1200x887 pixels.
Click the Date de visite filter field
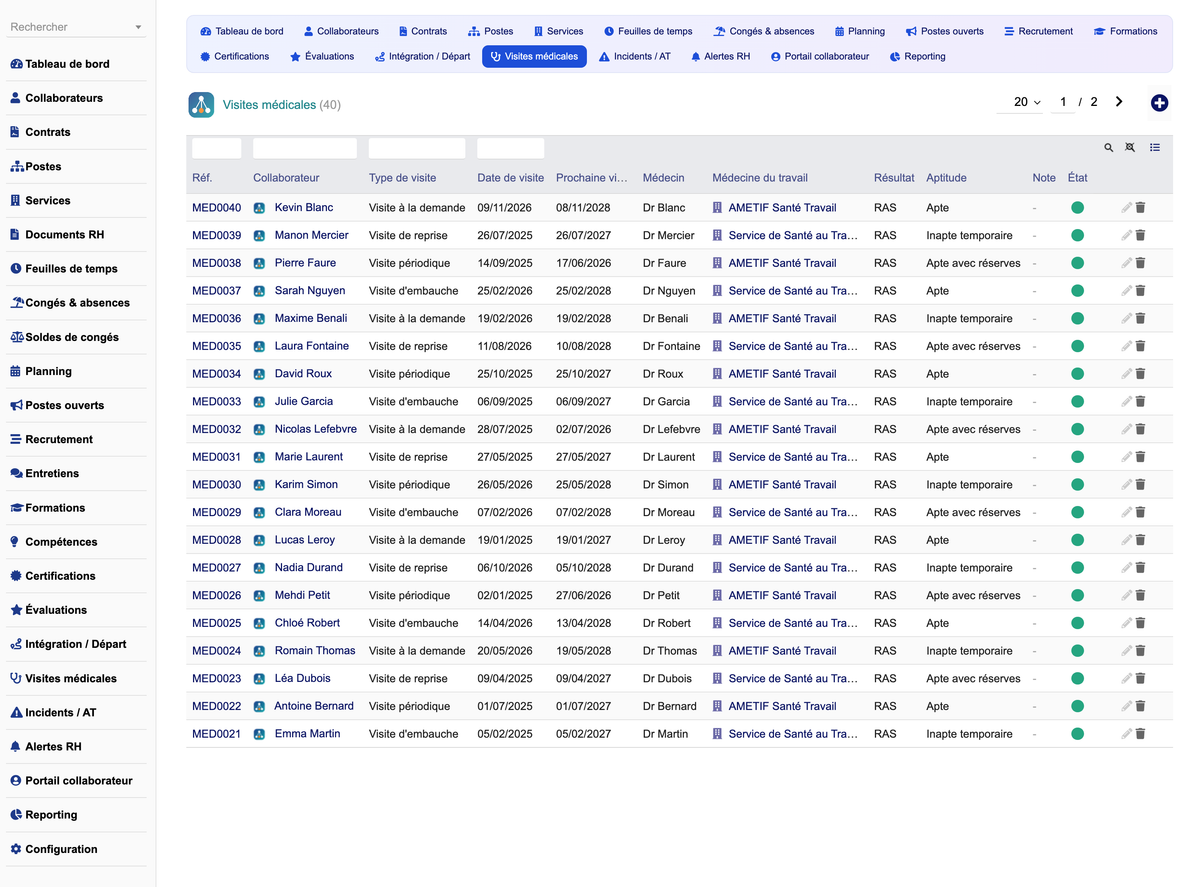coord(510,148)
